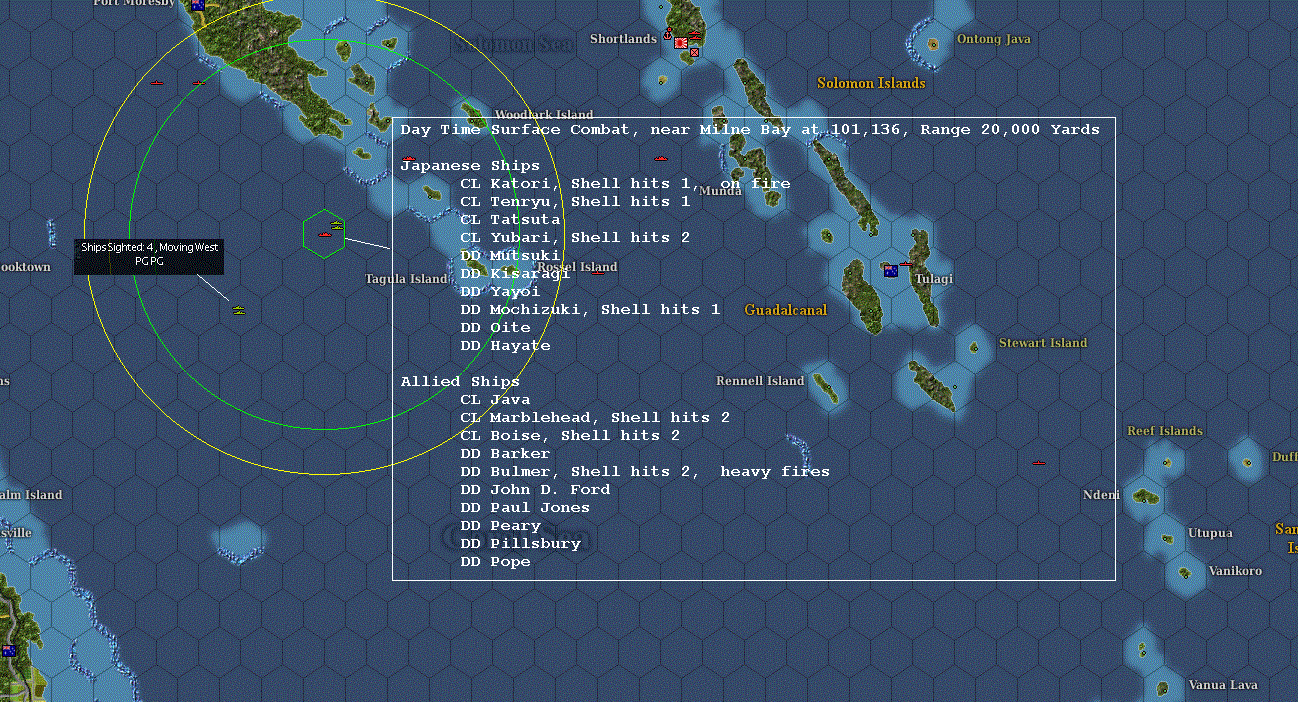Screen dimensions: 1298x702
Task: Click the red crossed-box unit icon at Shortlands
Action: 694,52
